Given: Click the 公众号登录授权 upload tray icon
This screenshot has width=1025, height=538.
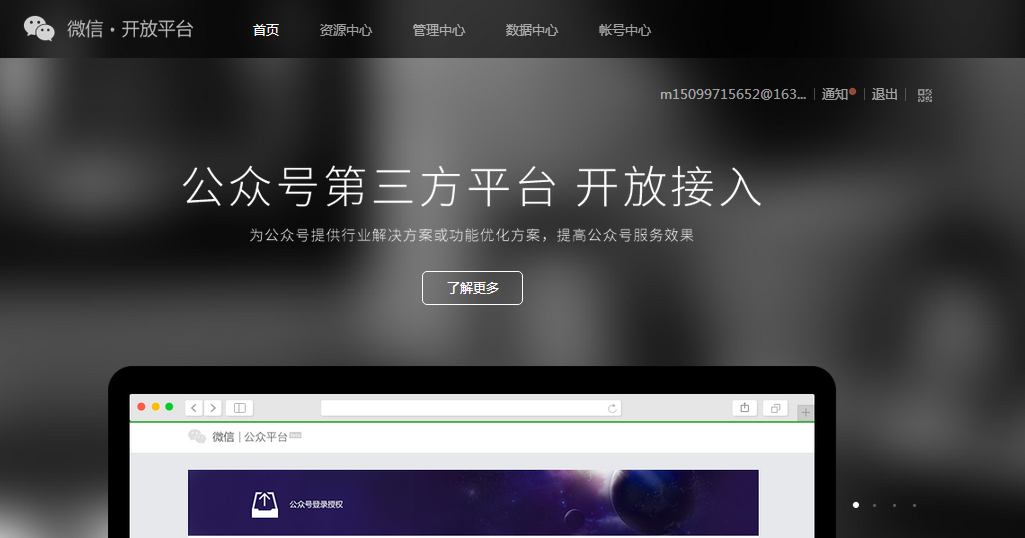Looking at the screenshot, I should click(x=265, y=504).
